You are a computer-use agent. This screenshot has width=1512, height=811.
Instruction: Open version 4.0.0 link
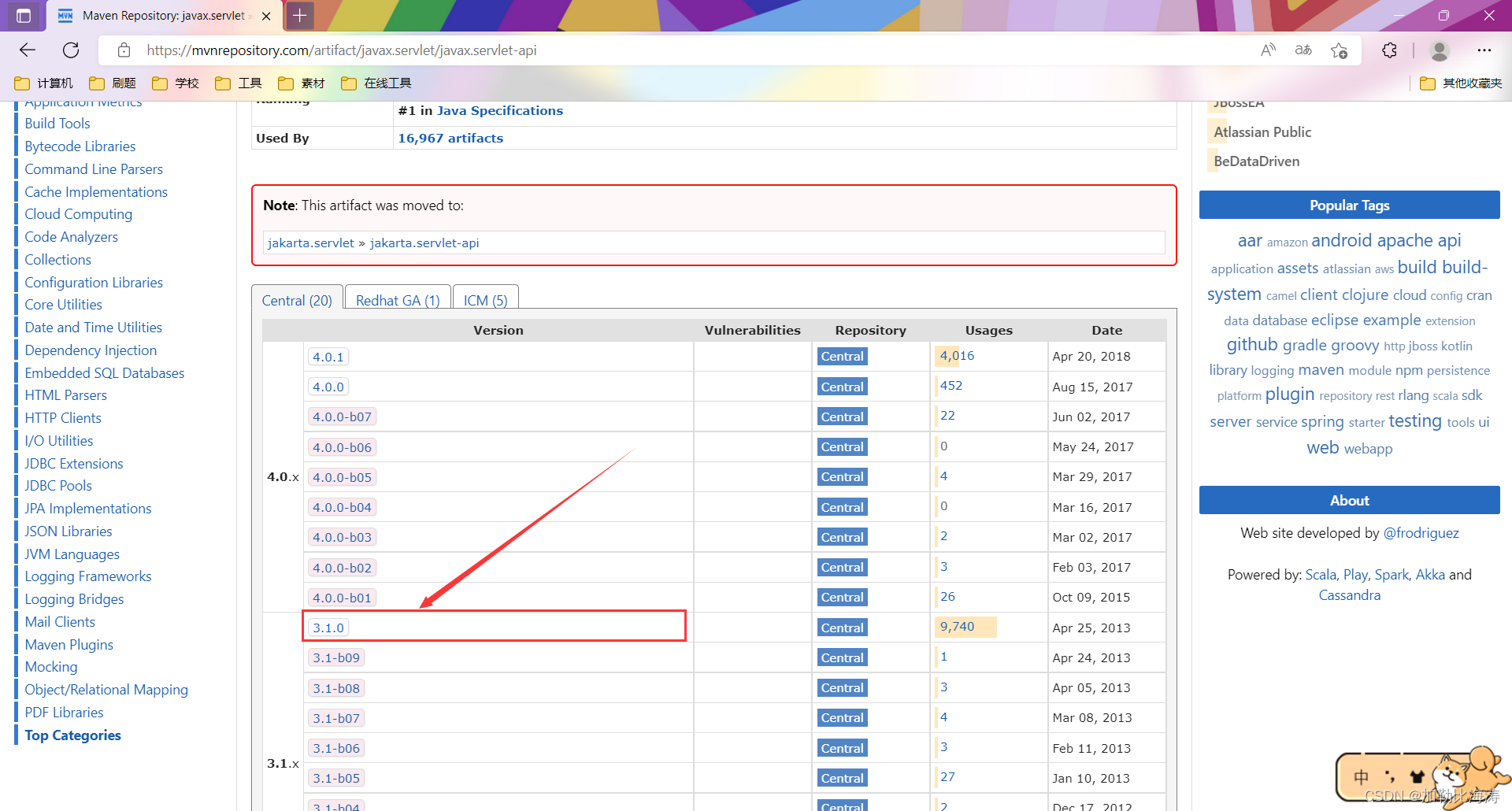click(x=328, y=387)
